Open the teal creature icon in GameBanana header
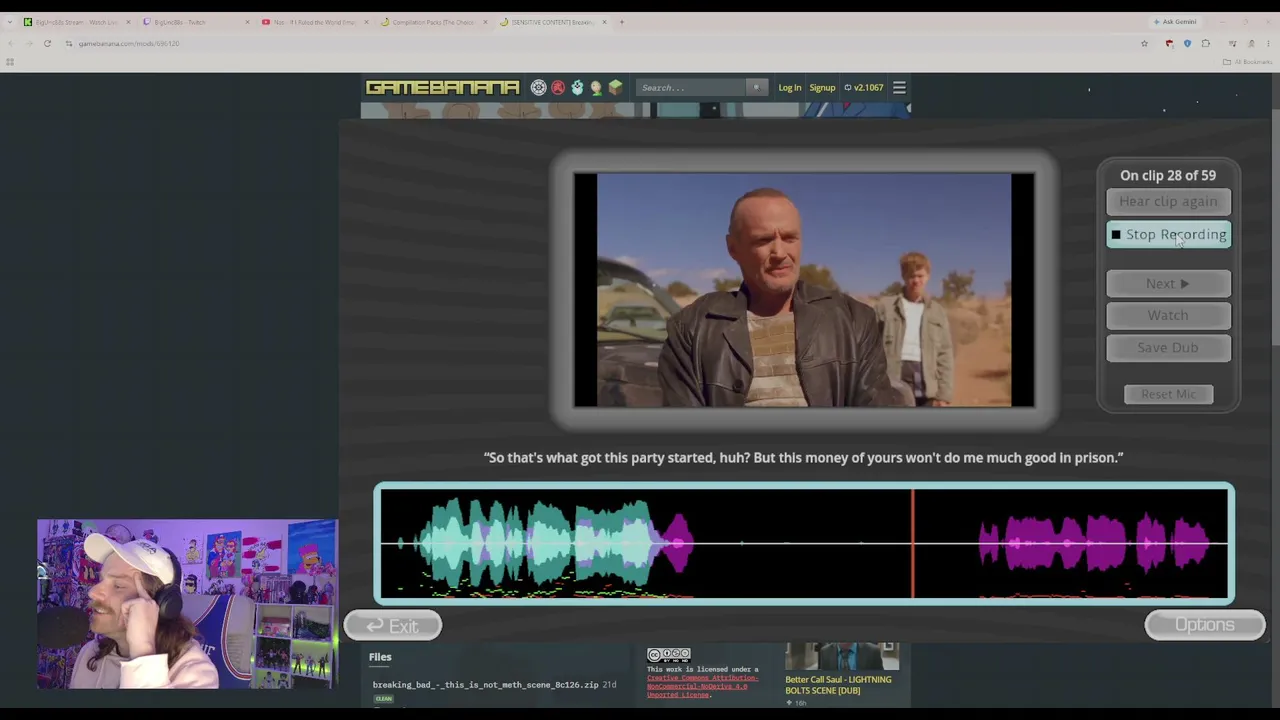Image resolution: width=1280 pixels, height=720 pixels. (x=577, y=88)
